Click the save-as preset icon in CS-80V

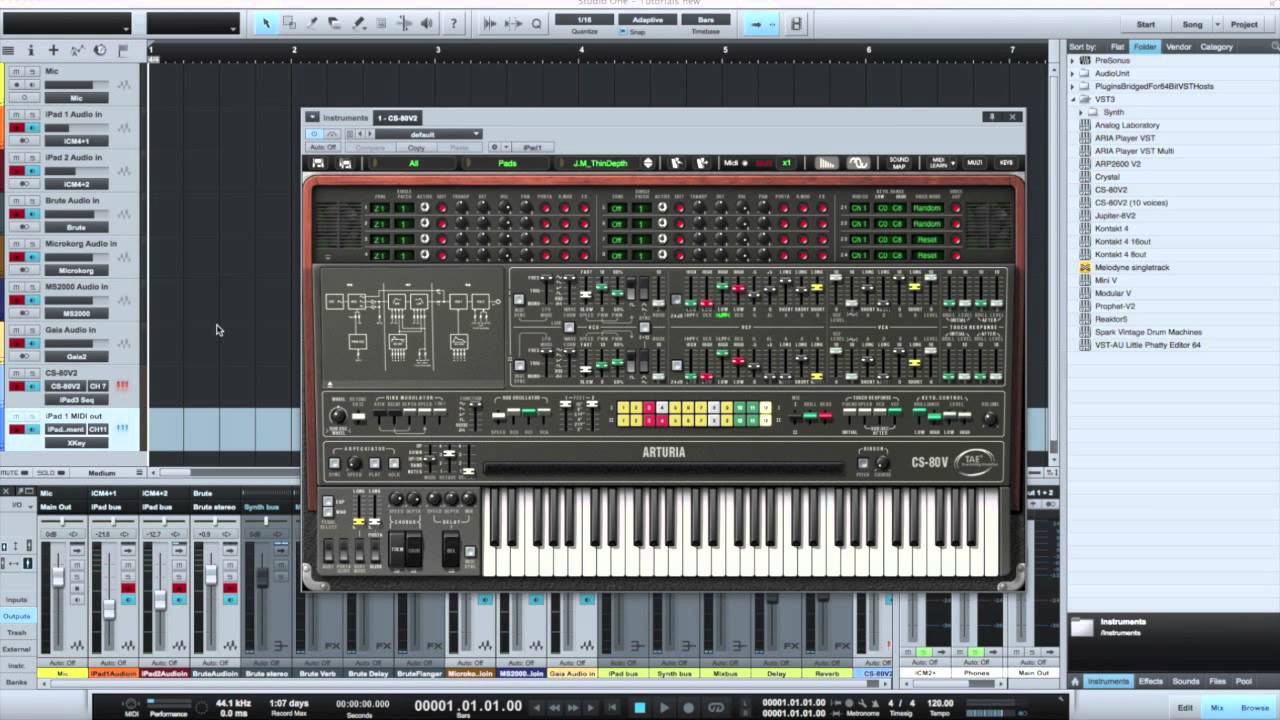coord(345,163)
